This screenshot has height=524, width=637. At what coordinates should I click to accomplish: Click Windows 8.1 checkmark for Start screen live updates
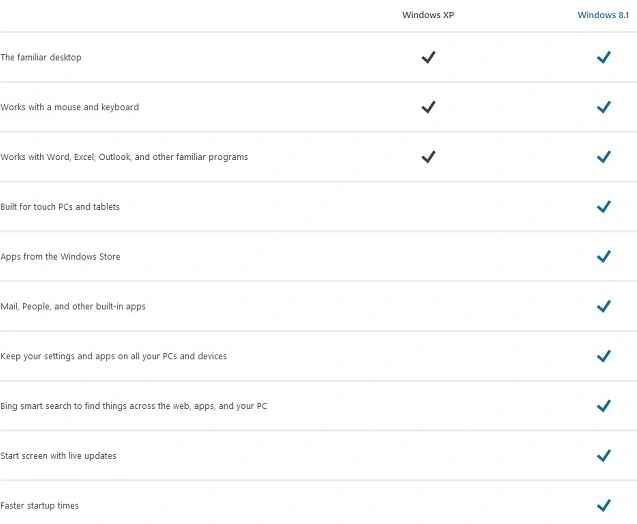[x=603, y=456]
